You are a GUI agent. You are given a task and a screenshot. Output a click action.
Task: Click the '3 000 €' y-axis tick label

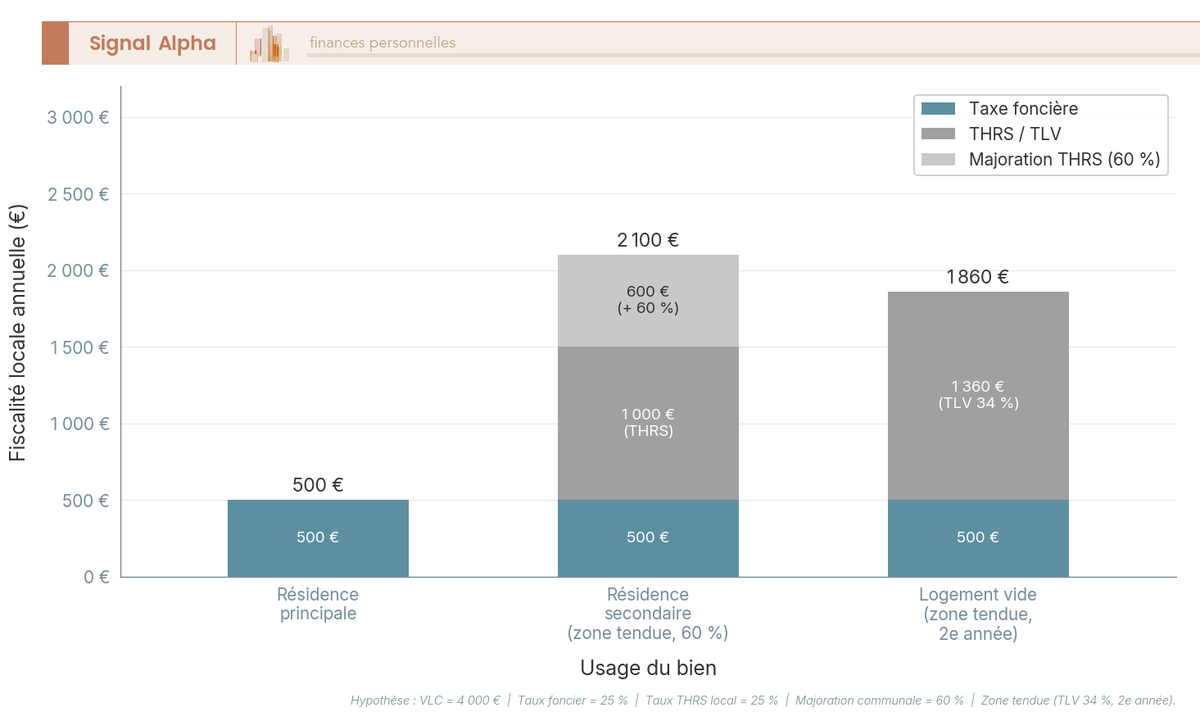click(78, 117)
